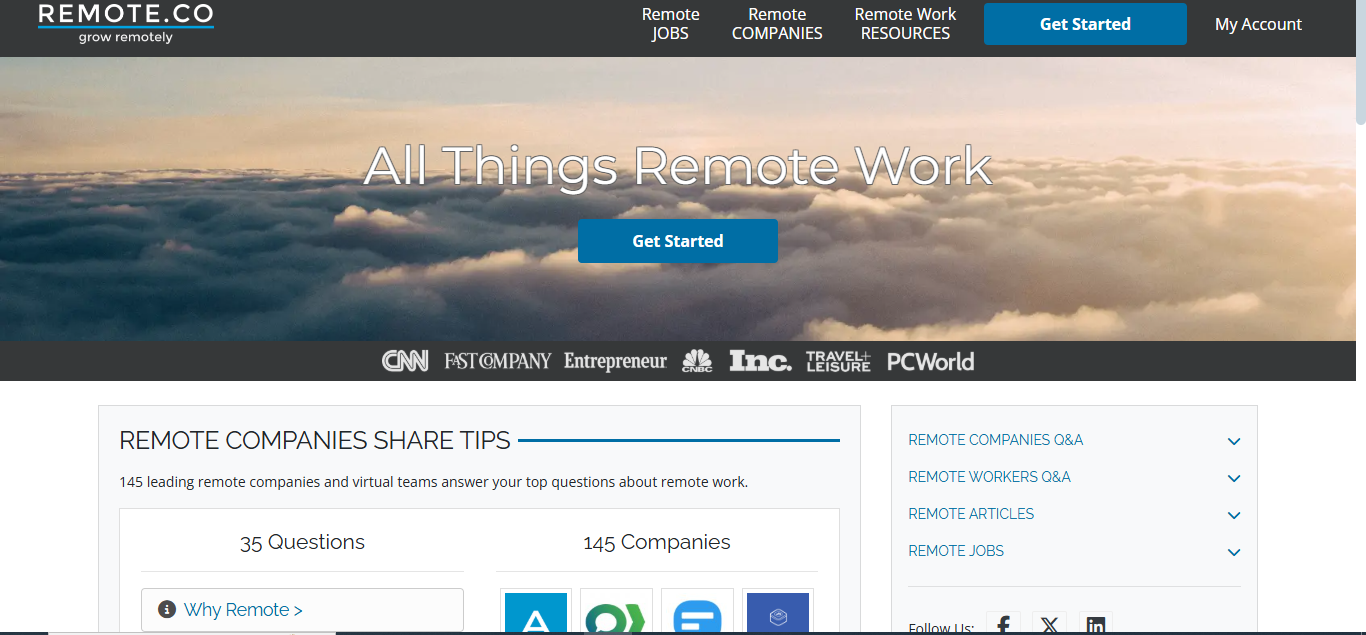1366x635 pixels.
Task: Open the blue letter A company logo
Action: [535, 612]
